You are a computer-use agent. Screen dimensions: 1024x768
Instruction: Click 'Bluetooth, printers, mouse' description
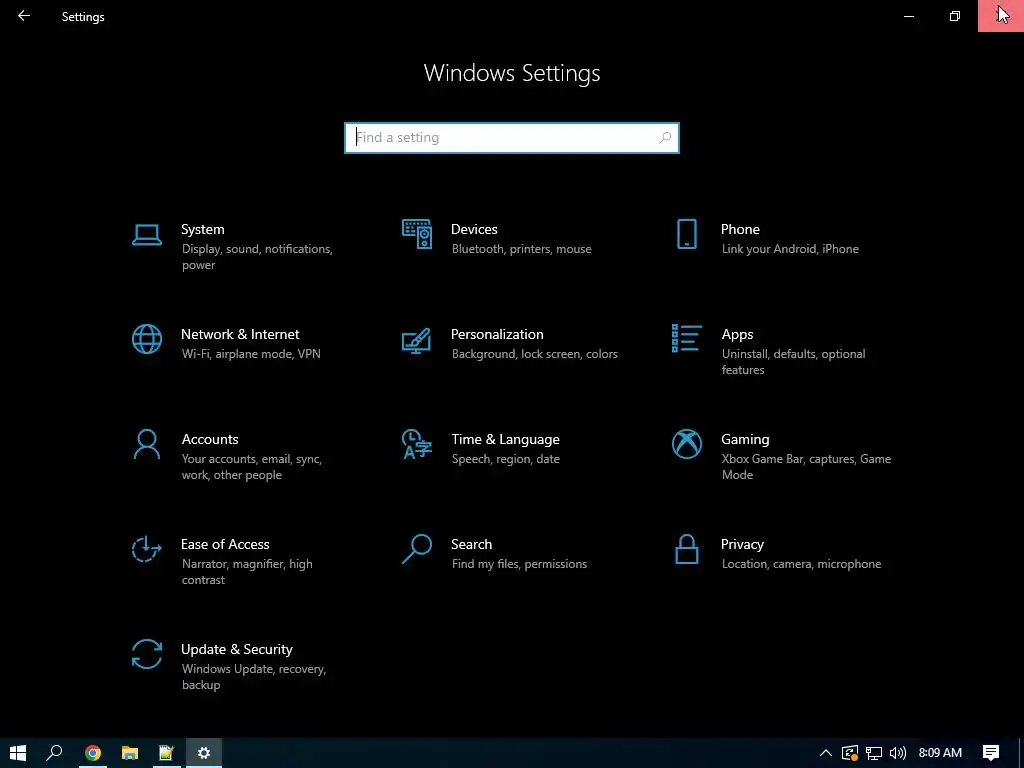click(521, 249)
